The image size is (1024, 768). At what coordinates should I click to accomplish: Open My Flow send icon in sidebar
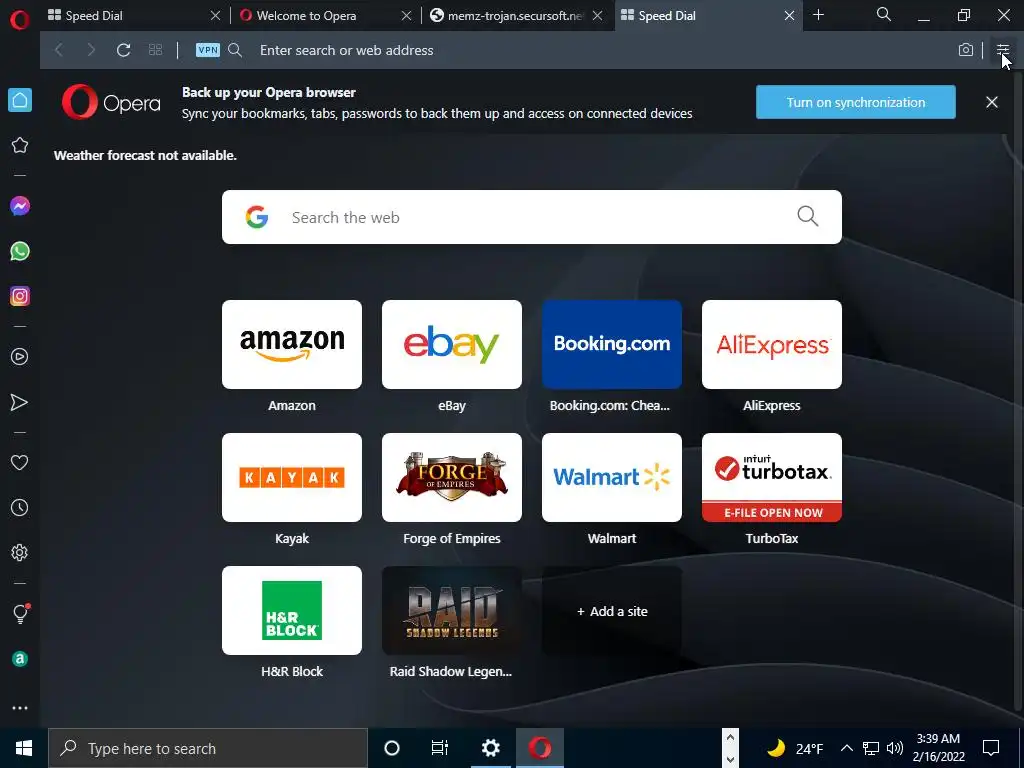[20, 402]
